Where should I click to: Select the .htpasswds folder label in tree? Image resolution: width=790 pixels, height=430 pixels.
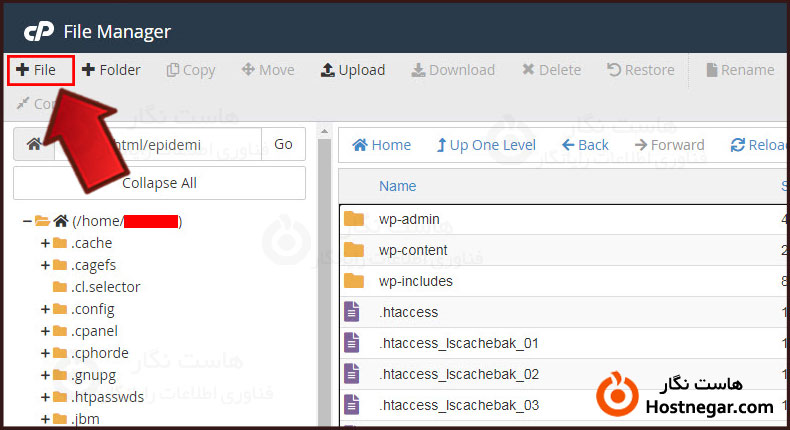pyautogui.click(x=107, y=397)
